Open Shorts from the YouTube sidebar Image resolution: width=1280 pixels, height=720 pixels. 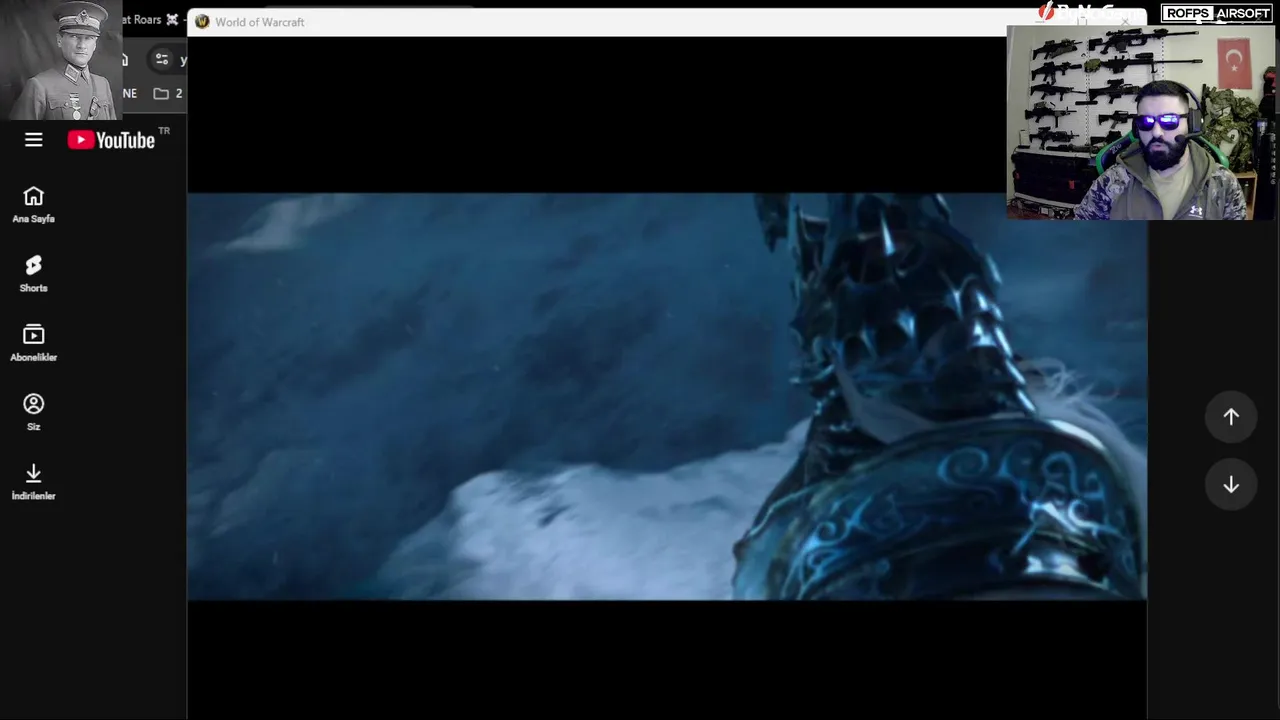[34, 274]
